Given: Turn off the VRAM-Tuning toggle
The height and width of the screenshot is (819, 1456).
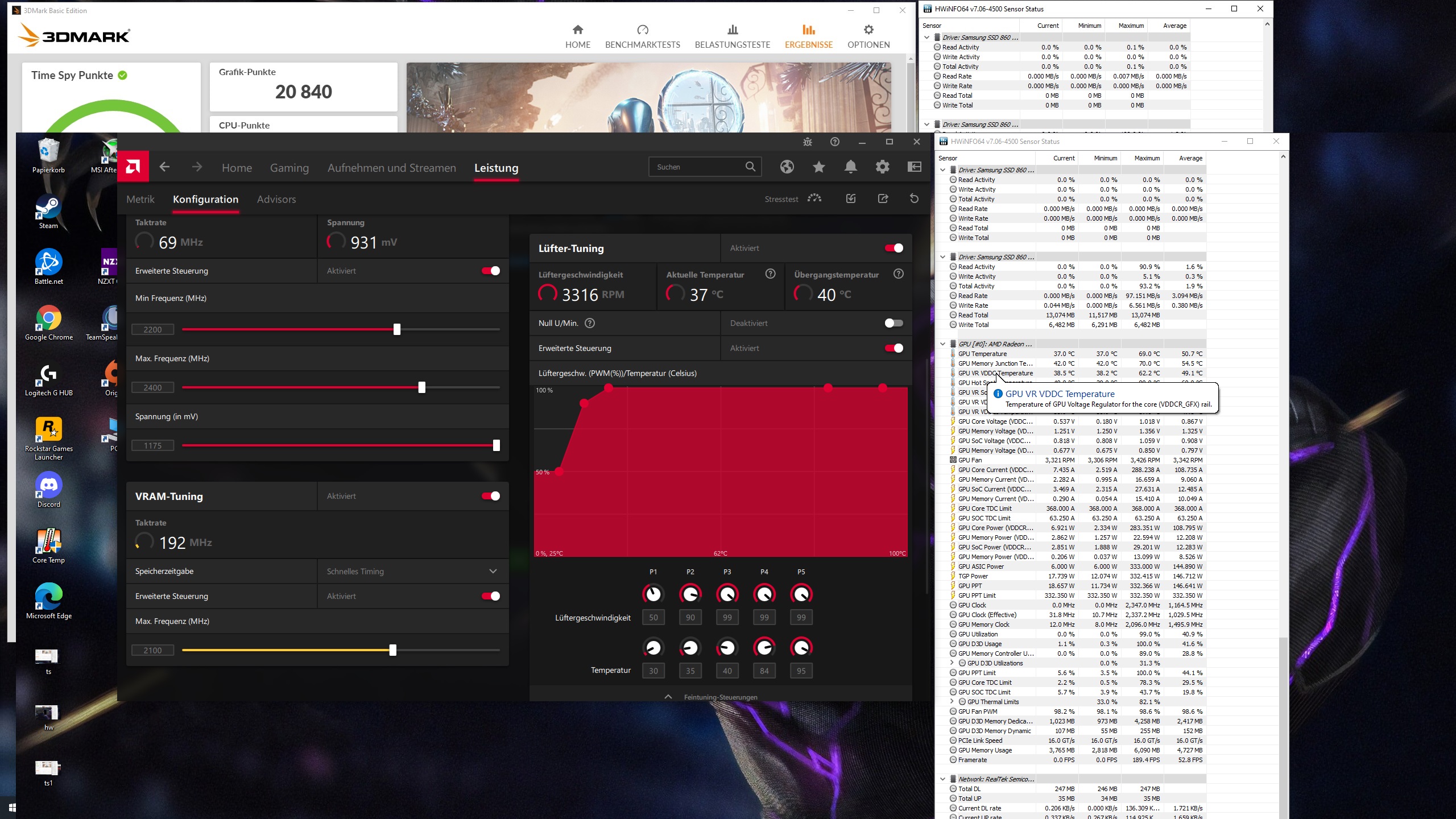Looking at the screenshot, I should pyautogui.click(x=490, y=496).
